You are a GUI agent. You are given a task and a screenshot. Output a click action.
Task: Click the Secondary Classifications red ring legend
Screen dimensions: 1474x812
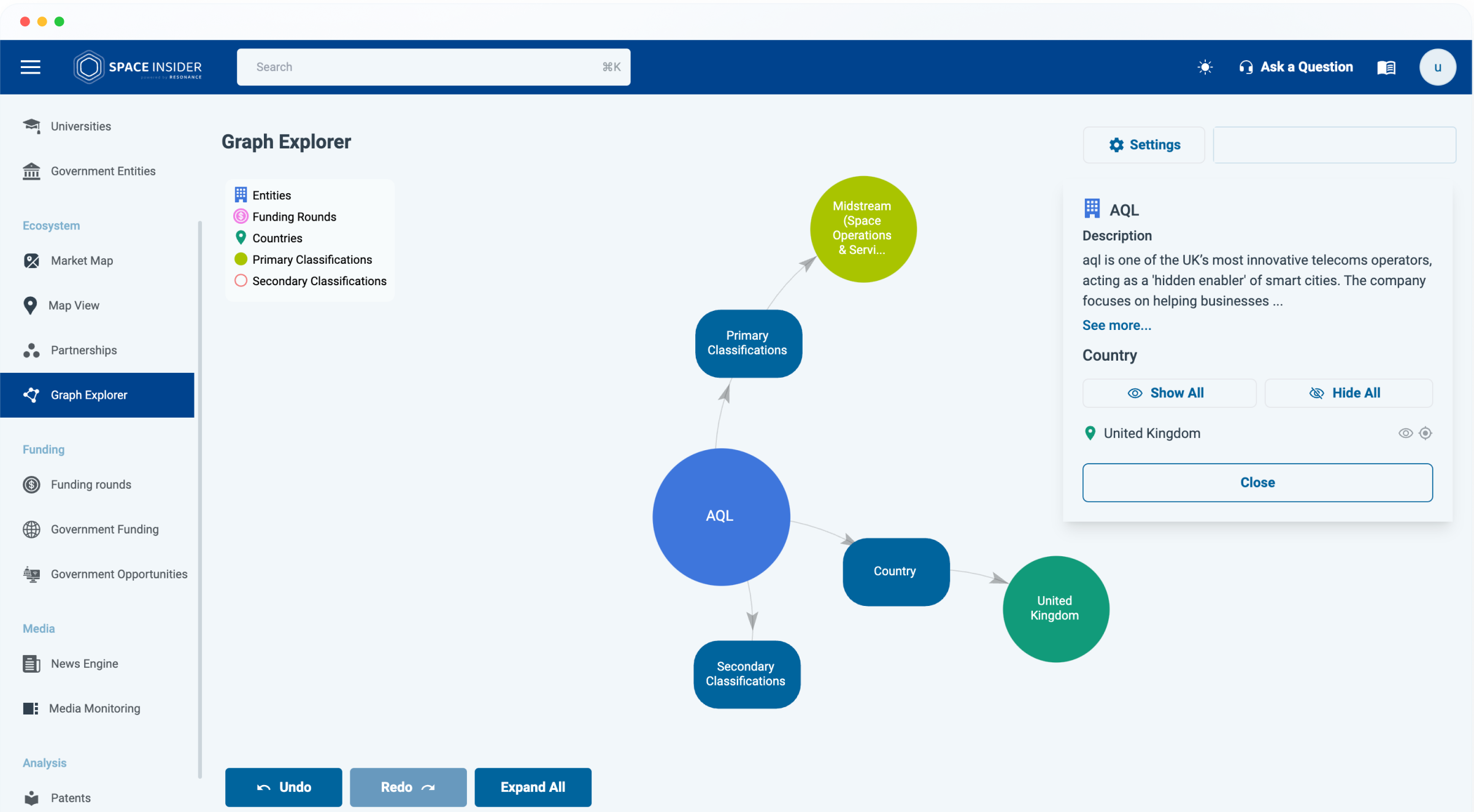point(241,281)
